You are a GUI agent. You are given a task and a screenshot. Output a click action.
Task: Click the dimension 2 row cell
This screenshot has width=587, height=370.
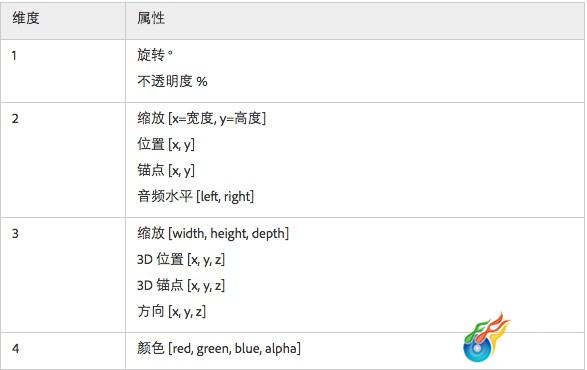pyautogui.click(x=63, y=160)
